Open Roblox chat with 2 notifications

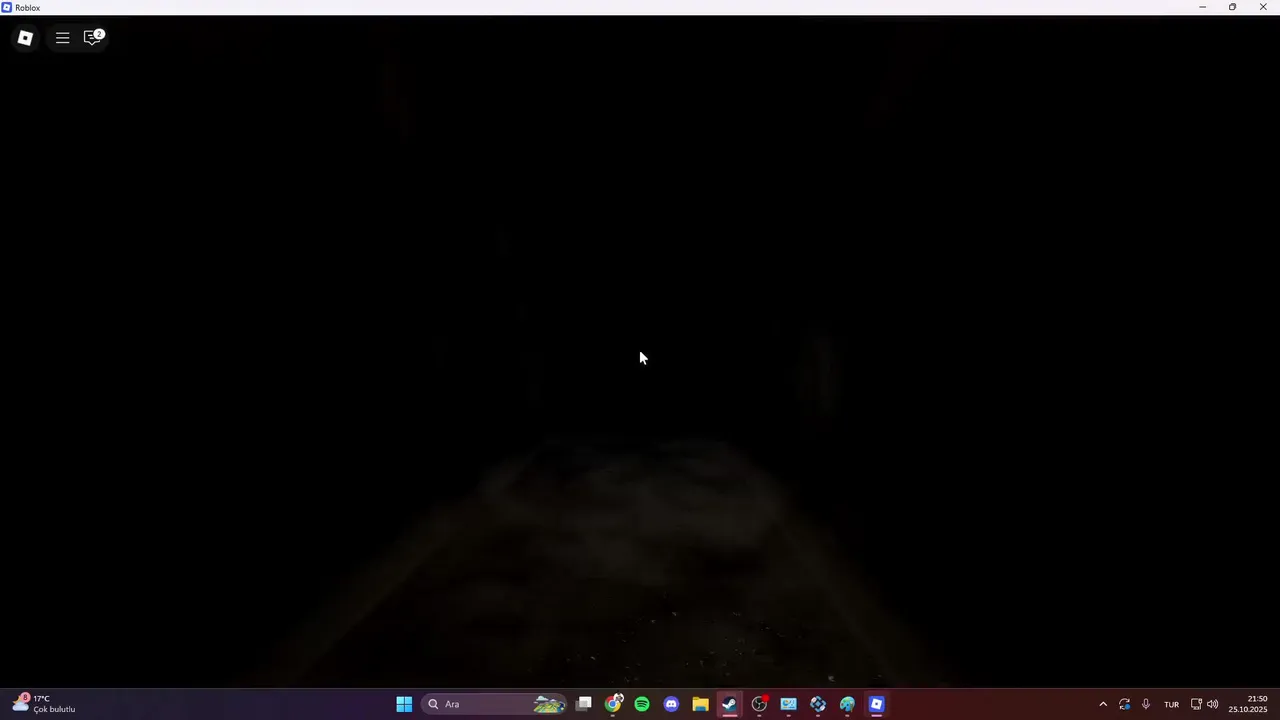(93, 38)
